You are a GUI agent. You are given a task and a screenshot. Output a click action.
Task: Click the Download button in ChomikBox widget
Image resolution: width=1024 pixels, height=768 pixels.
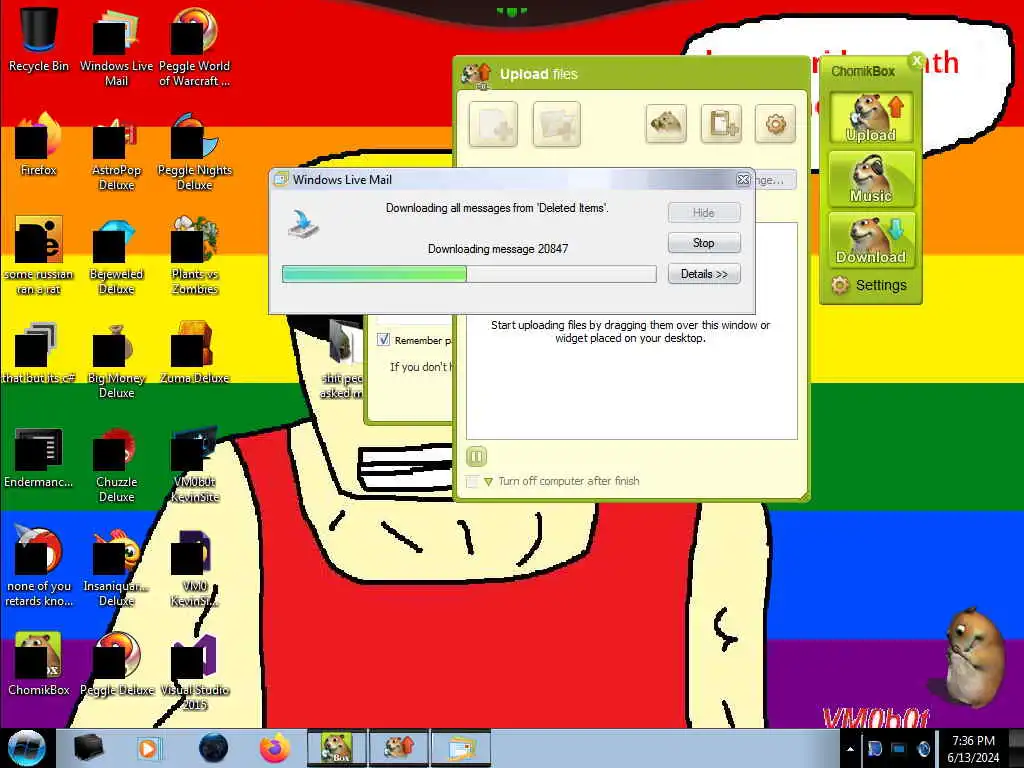click(x=871, y=240)
